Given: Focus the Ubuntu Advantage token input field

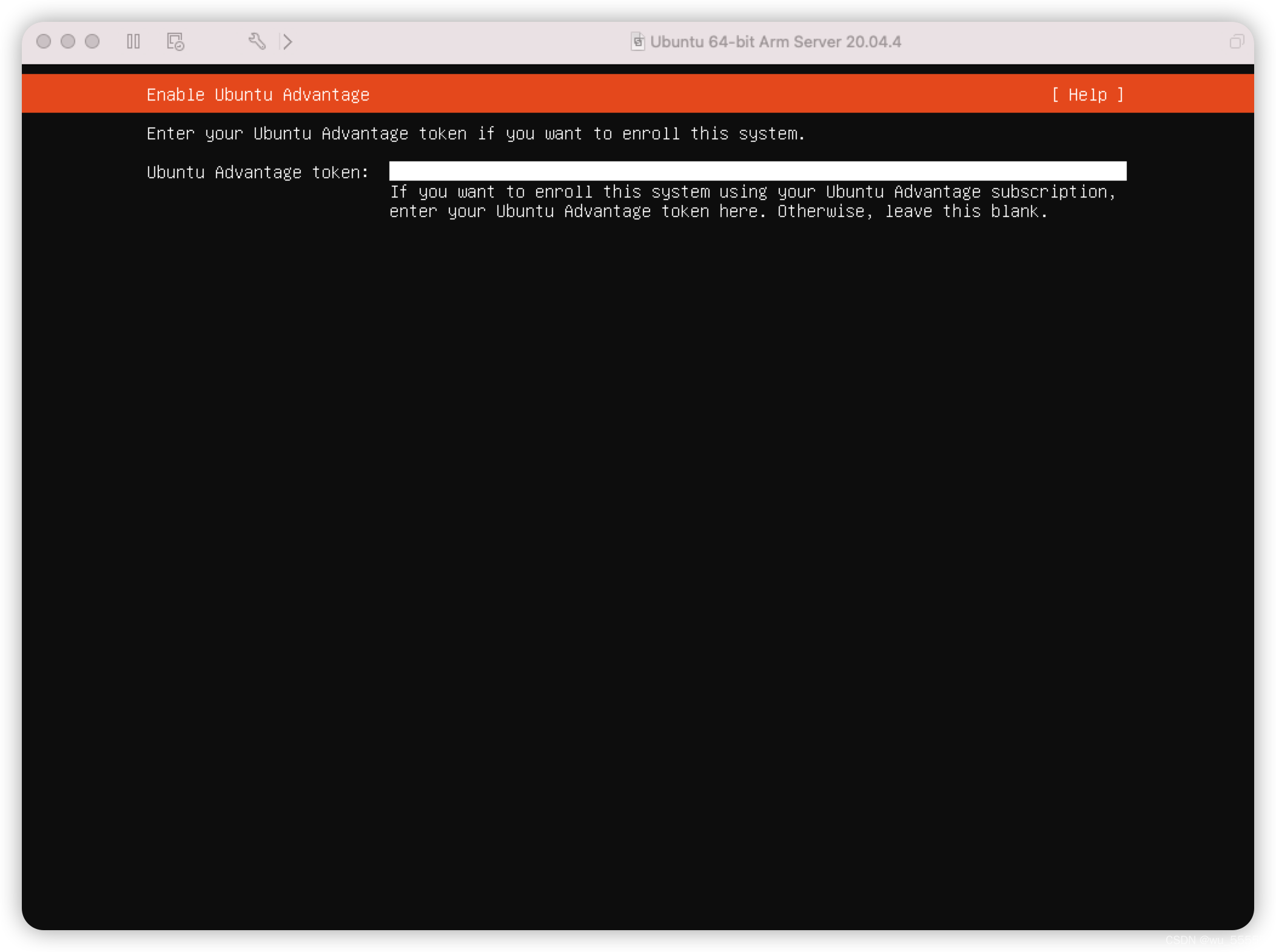Looking at the screenshot, I should [x=757, y=171].
